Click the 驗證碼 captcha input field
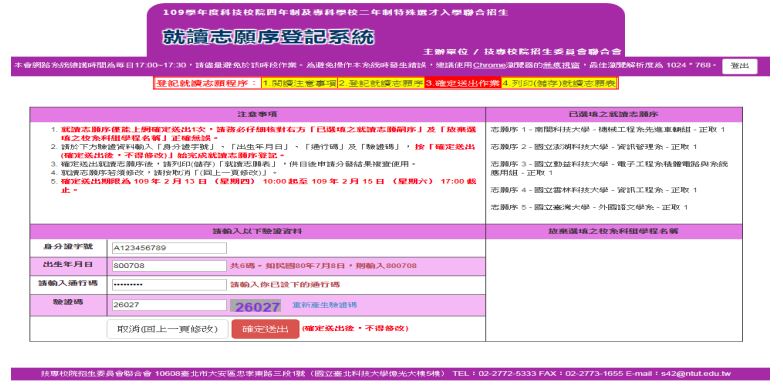783x392 pixels. point(169,305)
